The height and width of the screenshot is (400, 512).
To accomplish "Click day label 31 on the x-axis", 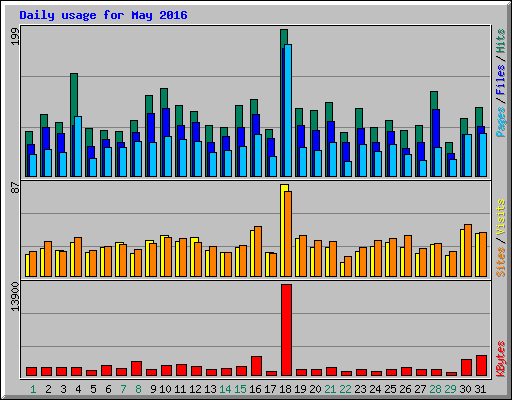I will click(x=480, y=389).
